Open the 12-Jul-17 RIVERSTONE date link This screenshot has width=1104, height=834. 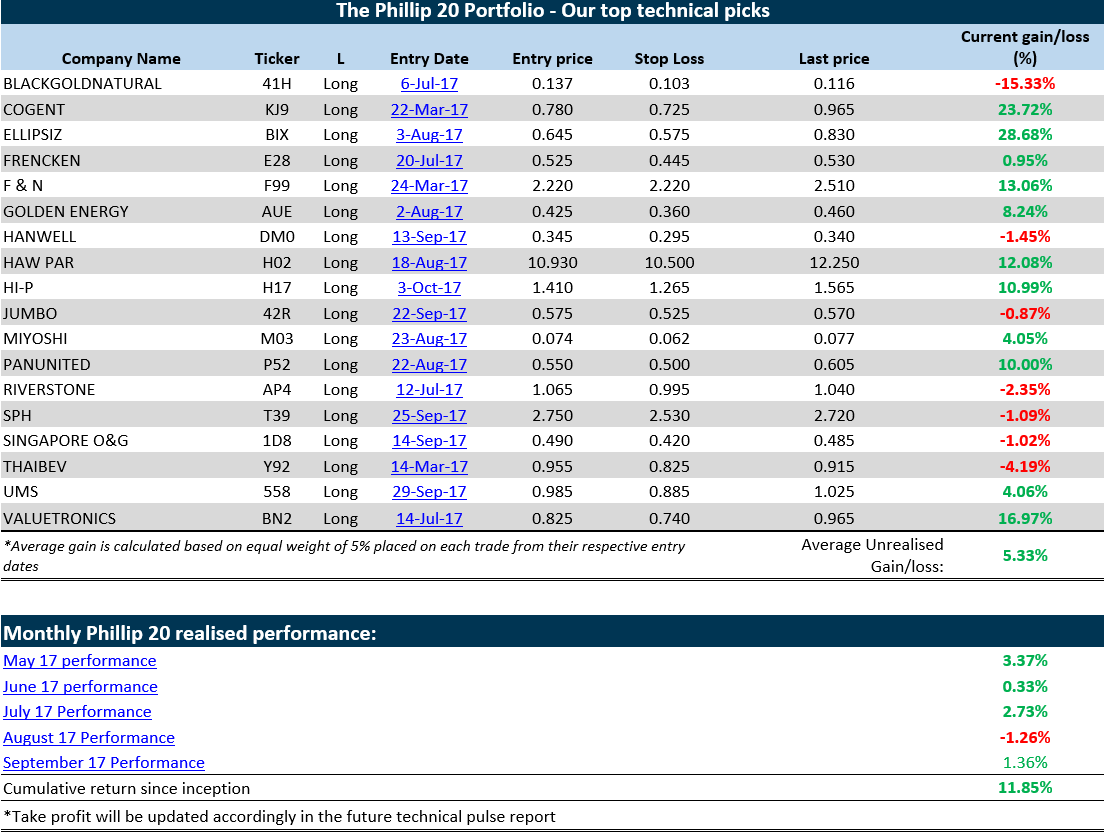[429, 390]
